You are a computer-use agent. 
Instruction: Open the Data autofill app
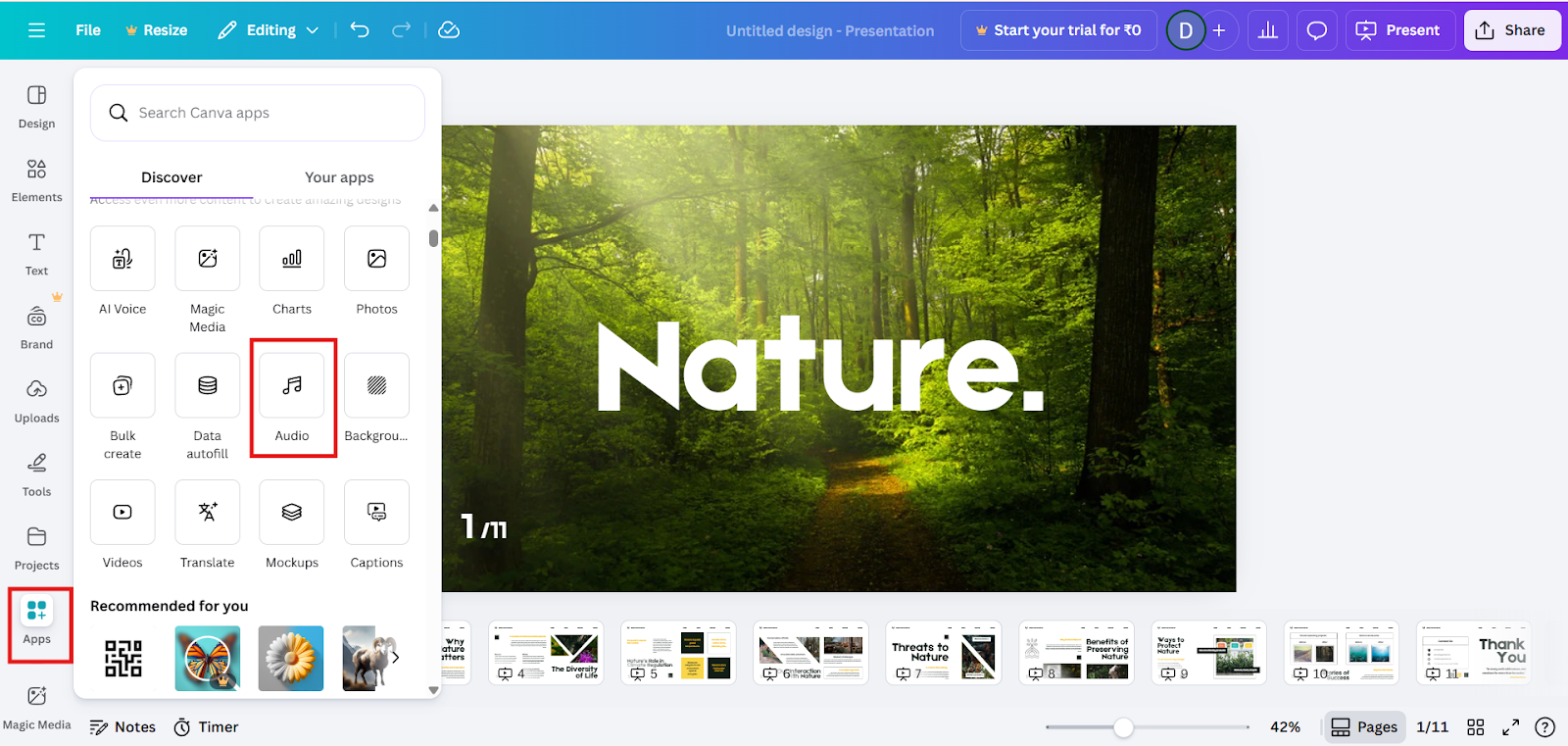tap(208, 407)
